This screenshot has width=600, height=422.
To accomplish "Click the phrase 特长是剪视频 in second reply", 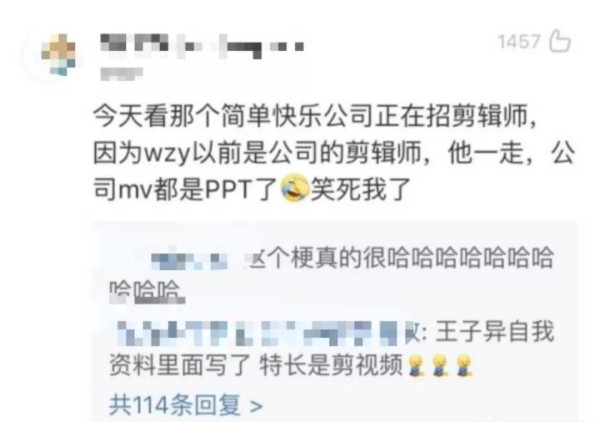I will [331, 365].
